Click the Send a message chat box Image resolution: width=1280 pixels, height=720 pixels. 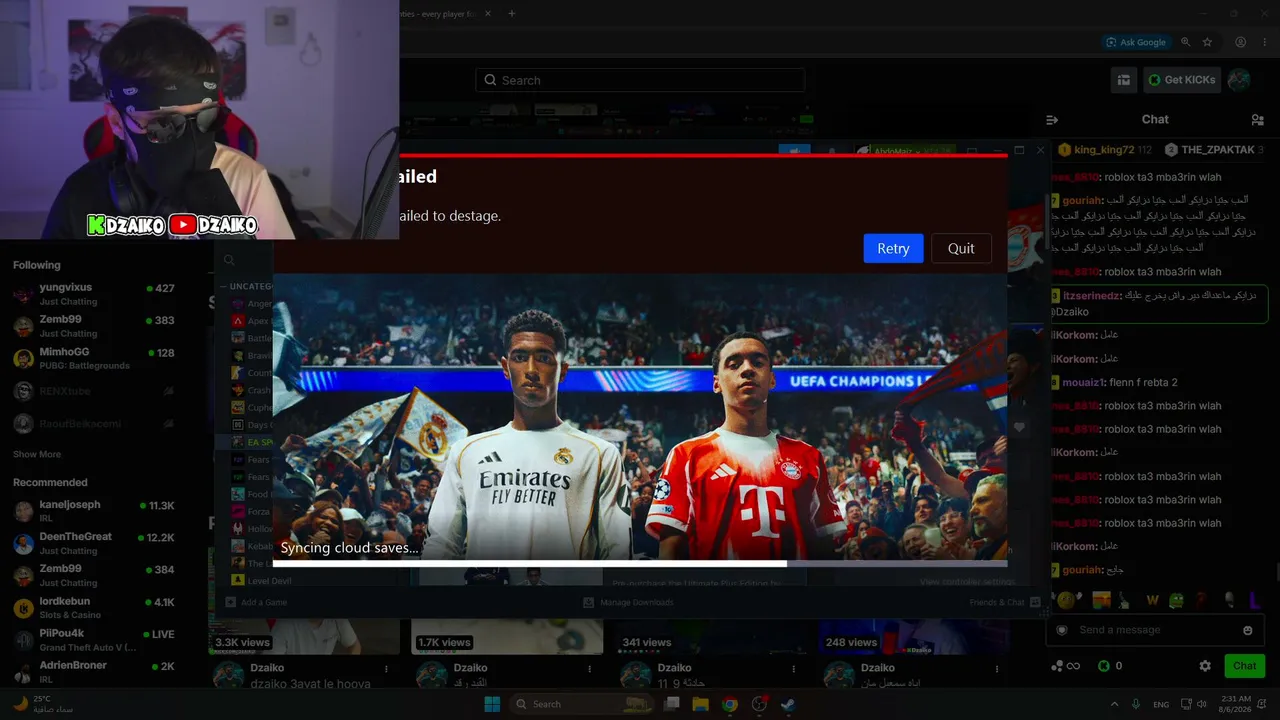1156,630
